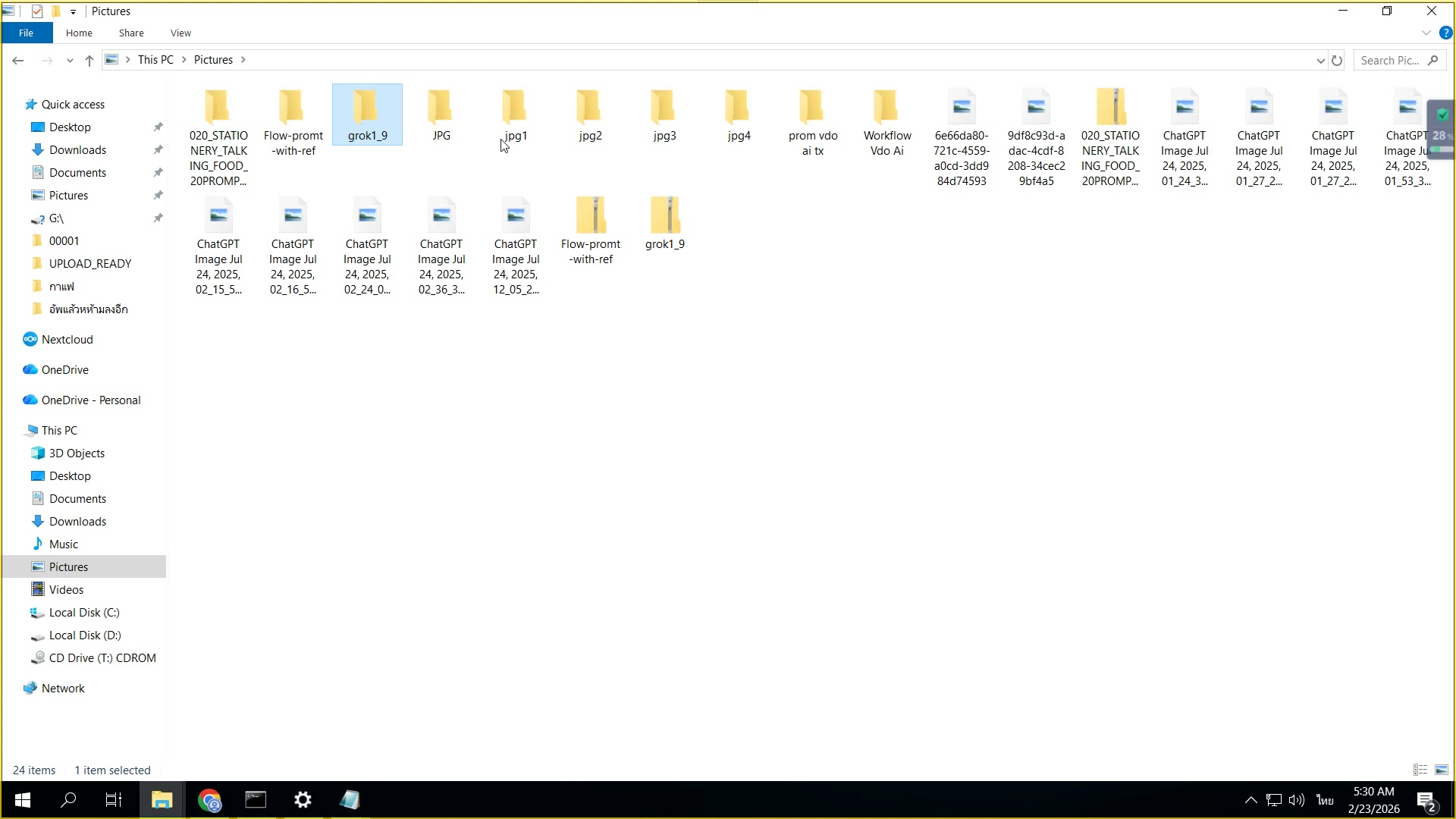This screenshot has width=1456, height=819.
Task: Open the Help question mark icon
Action: coord(1445,33)
